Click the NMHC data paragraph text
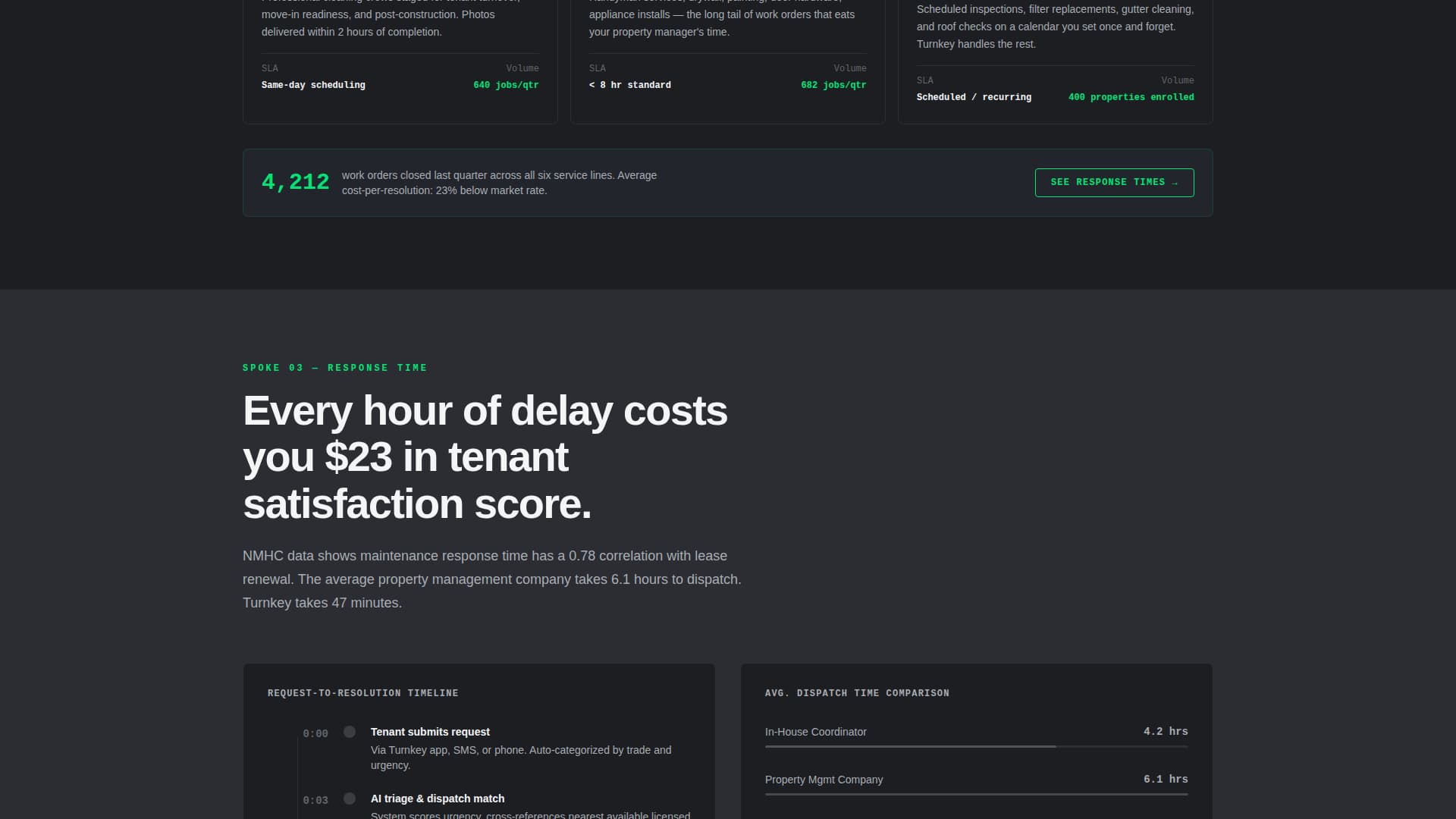This screenshot has height=819, width=1456. coord(492,579)
